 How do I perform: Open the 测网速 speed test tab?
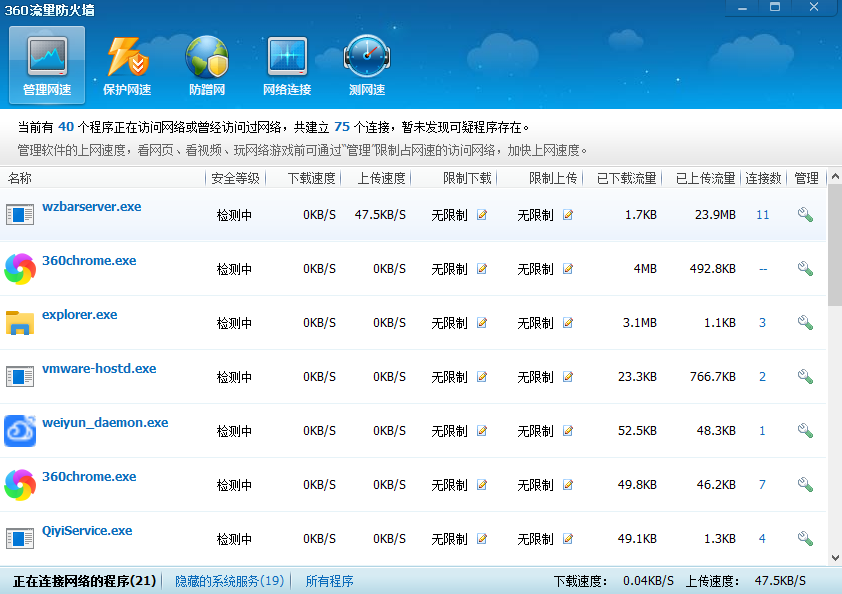point(367,65)
